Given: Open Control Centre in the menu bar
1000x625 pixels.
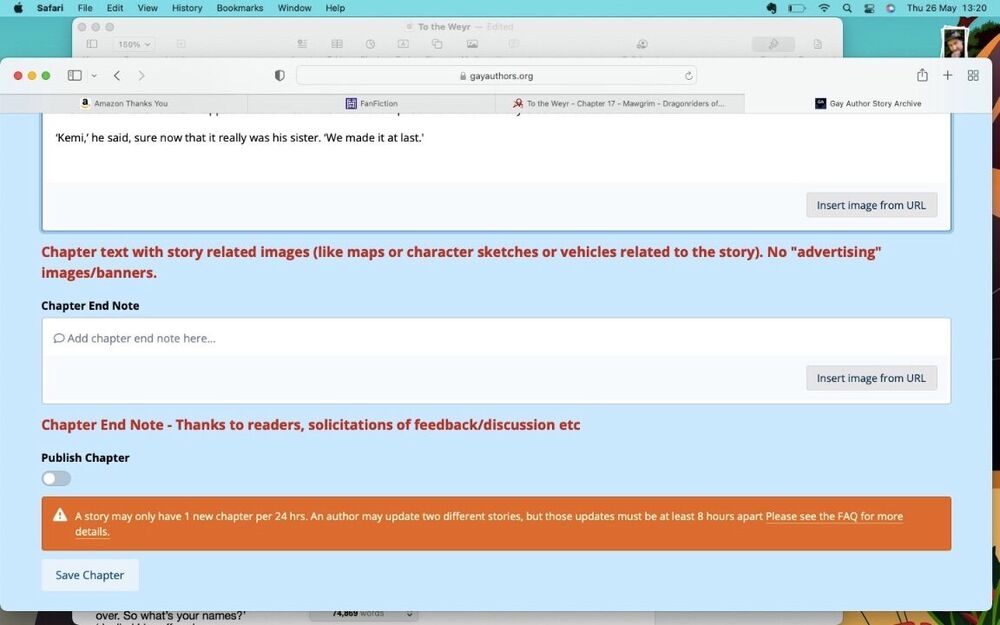Looking at the screenshot, I should tap(870, 8).
